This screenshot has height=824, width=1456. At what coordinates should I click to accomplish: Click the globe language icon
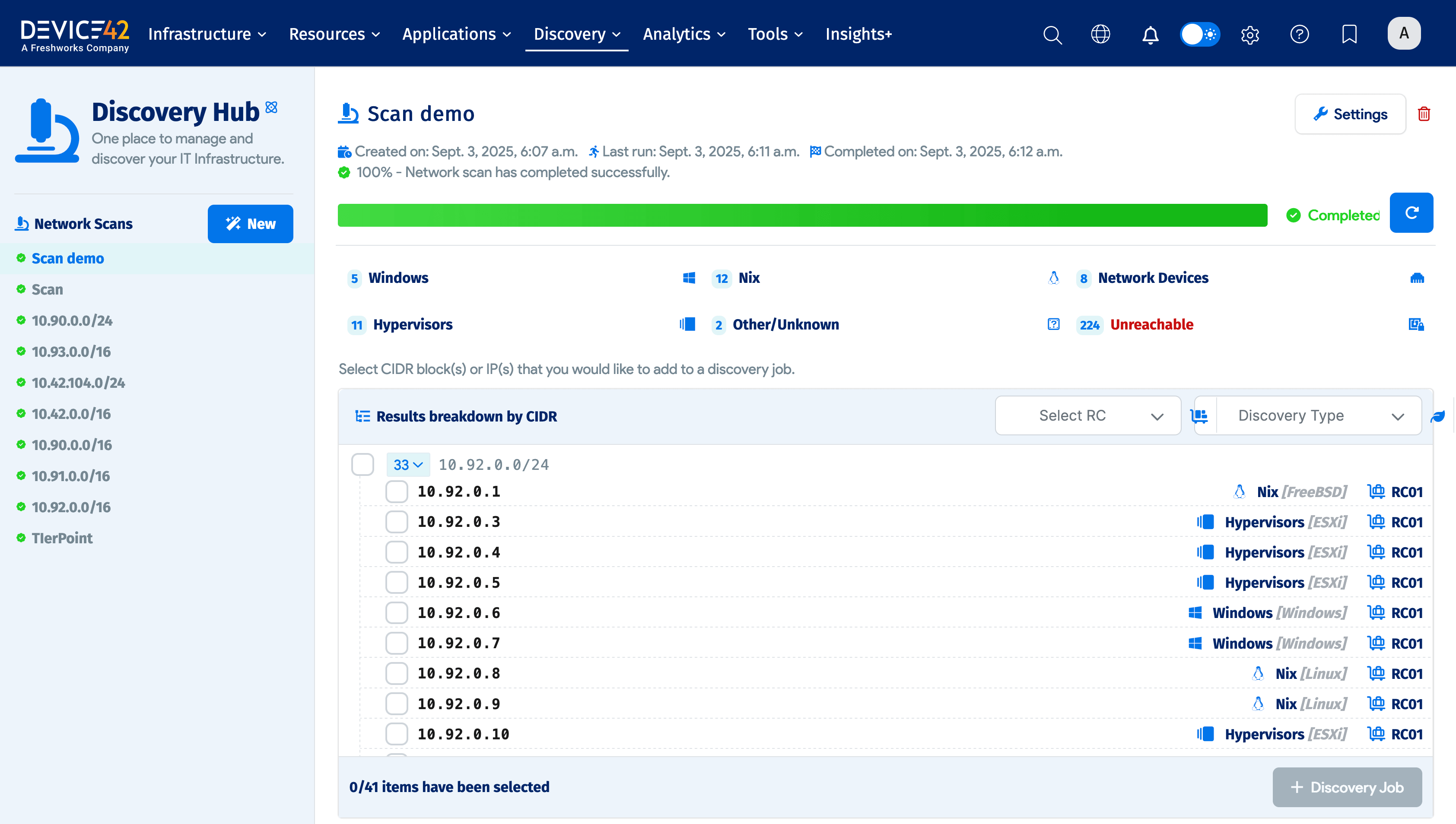pos(1100,35)
